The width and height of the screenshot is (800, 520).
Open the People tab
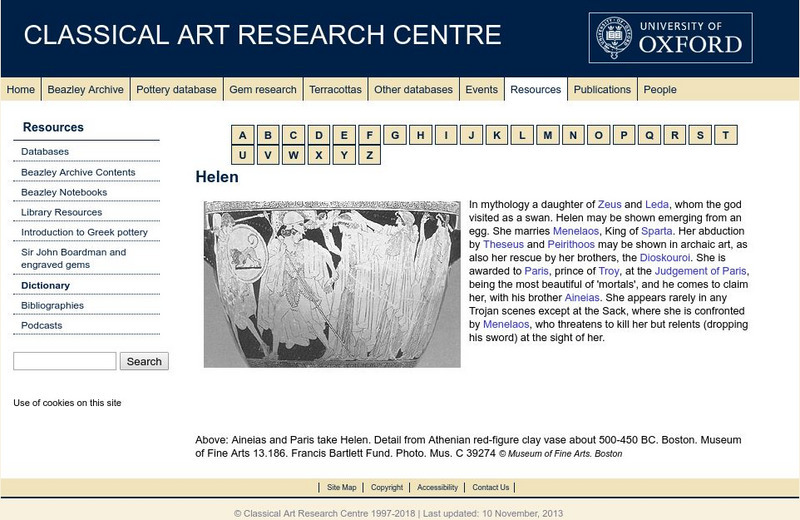660,90
